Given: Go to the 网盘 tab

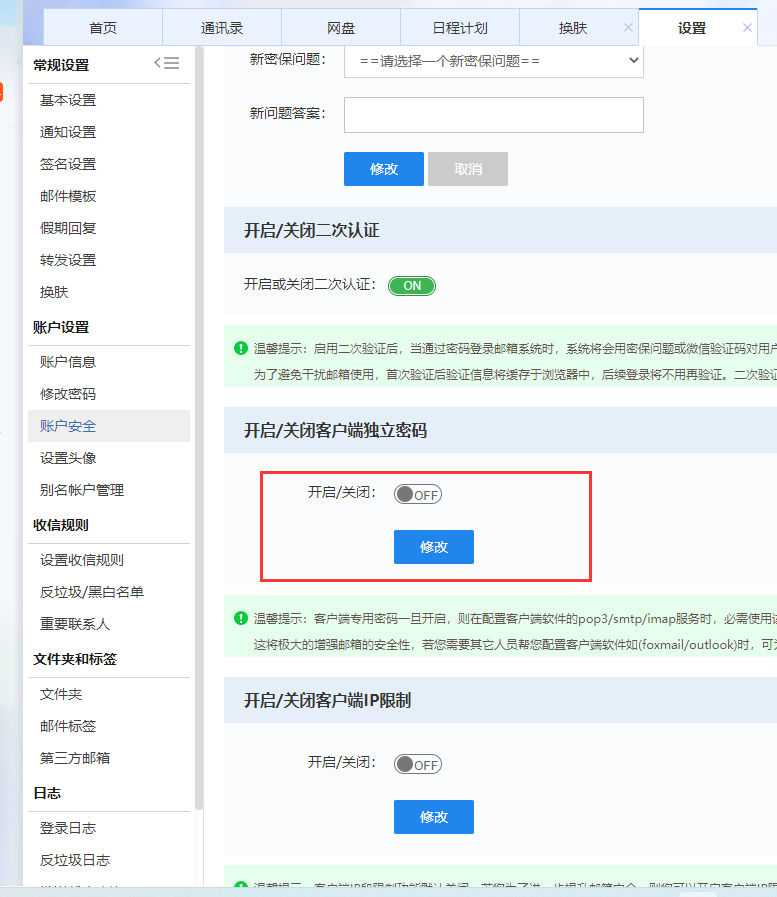Looking at the screenshot, I should [340, 28].
